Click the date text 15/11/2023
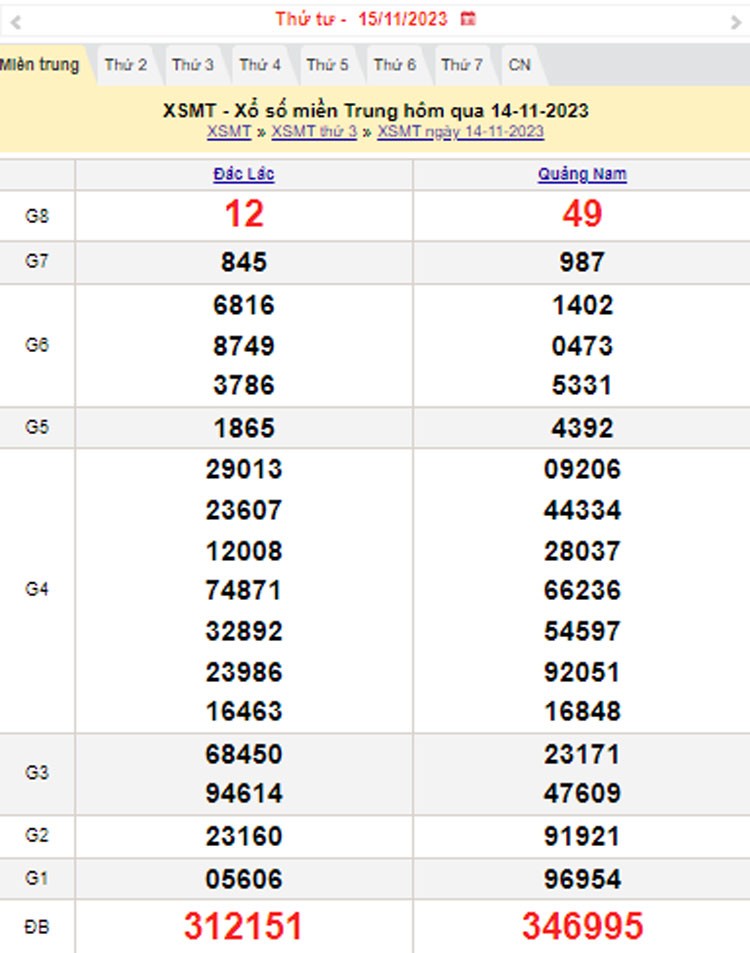This screenshot has height=953, width=750. tap(403, 19)
